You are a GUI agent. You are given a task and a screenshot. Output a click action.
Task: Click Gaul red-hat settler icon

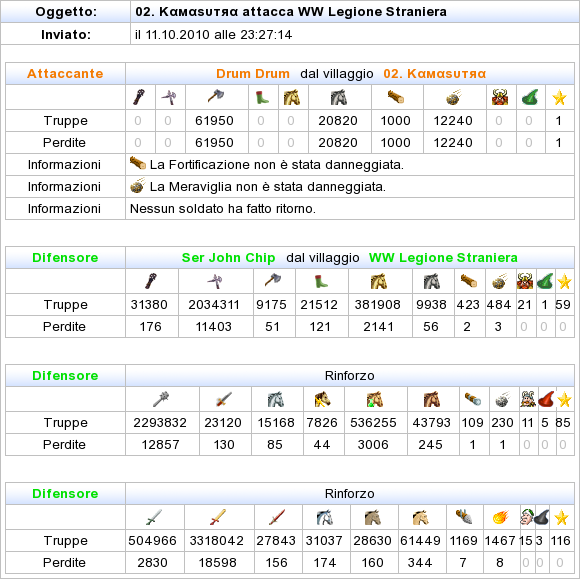546,399
